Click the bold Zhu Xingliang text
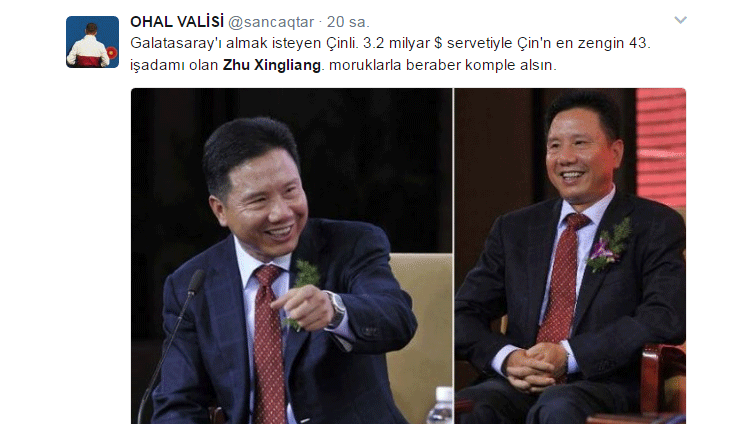750x430 pixels. coord(272,65)
